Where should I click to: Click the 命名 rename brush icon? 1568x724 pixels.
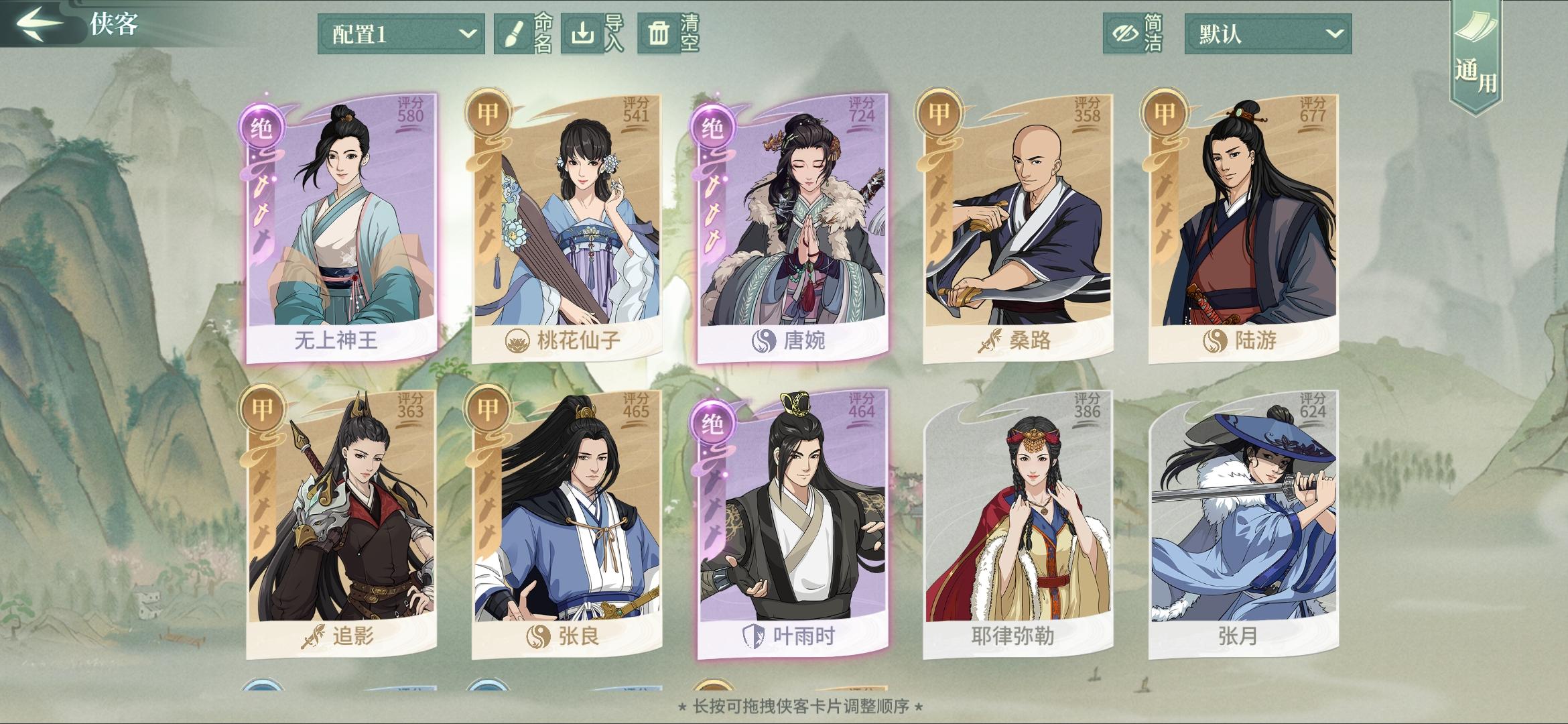point(513,34)
